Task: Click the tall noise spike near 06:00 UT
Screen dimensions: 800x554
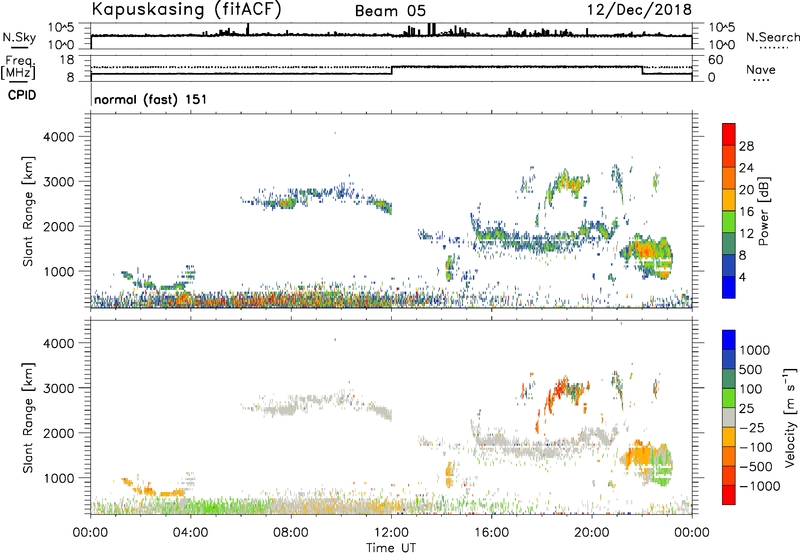Action: pos(247,29)
